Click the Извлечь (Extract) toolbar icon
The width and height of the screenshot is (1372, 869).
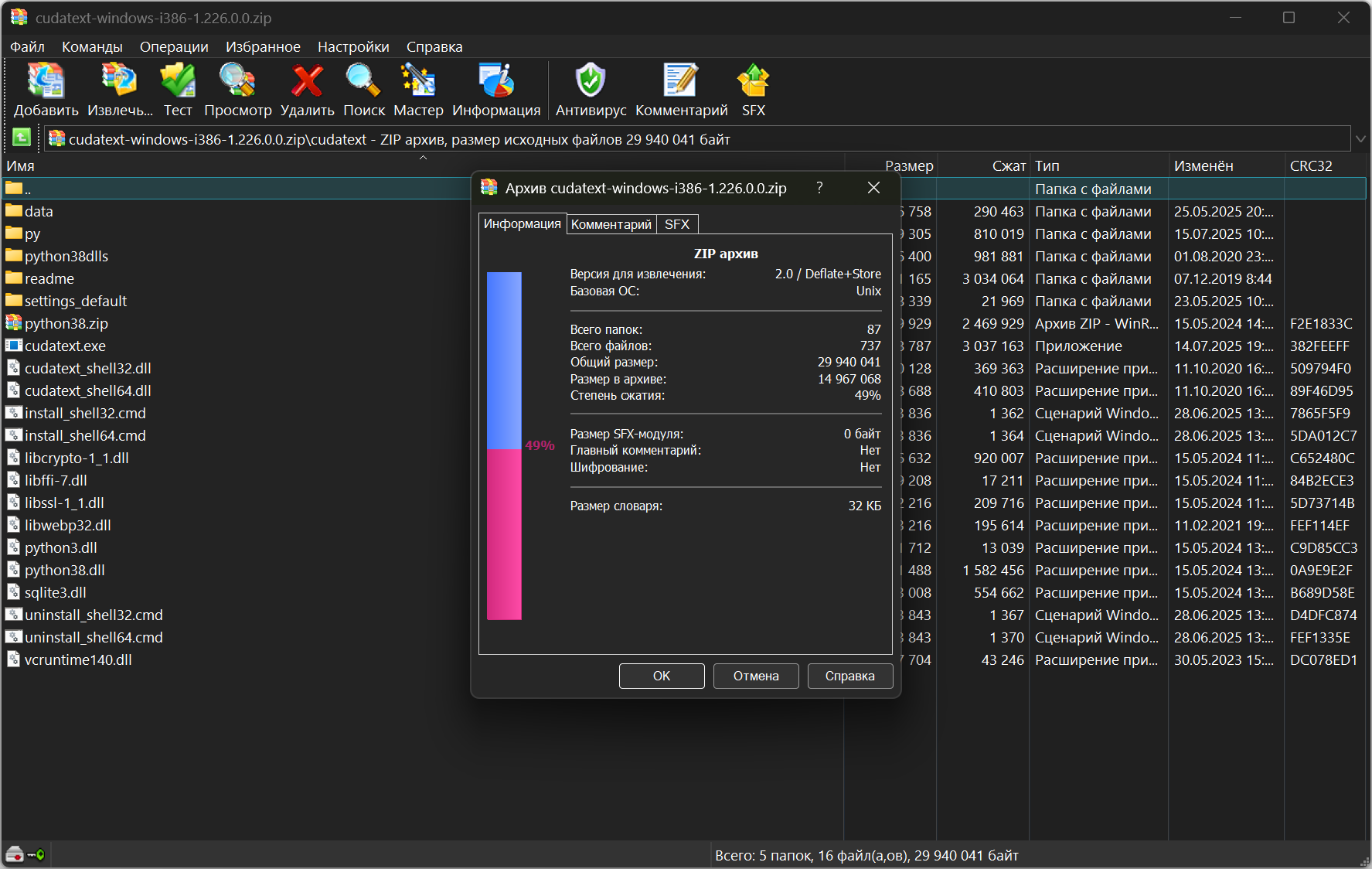pos(120,80)
